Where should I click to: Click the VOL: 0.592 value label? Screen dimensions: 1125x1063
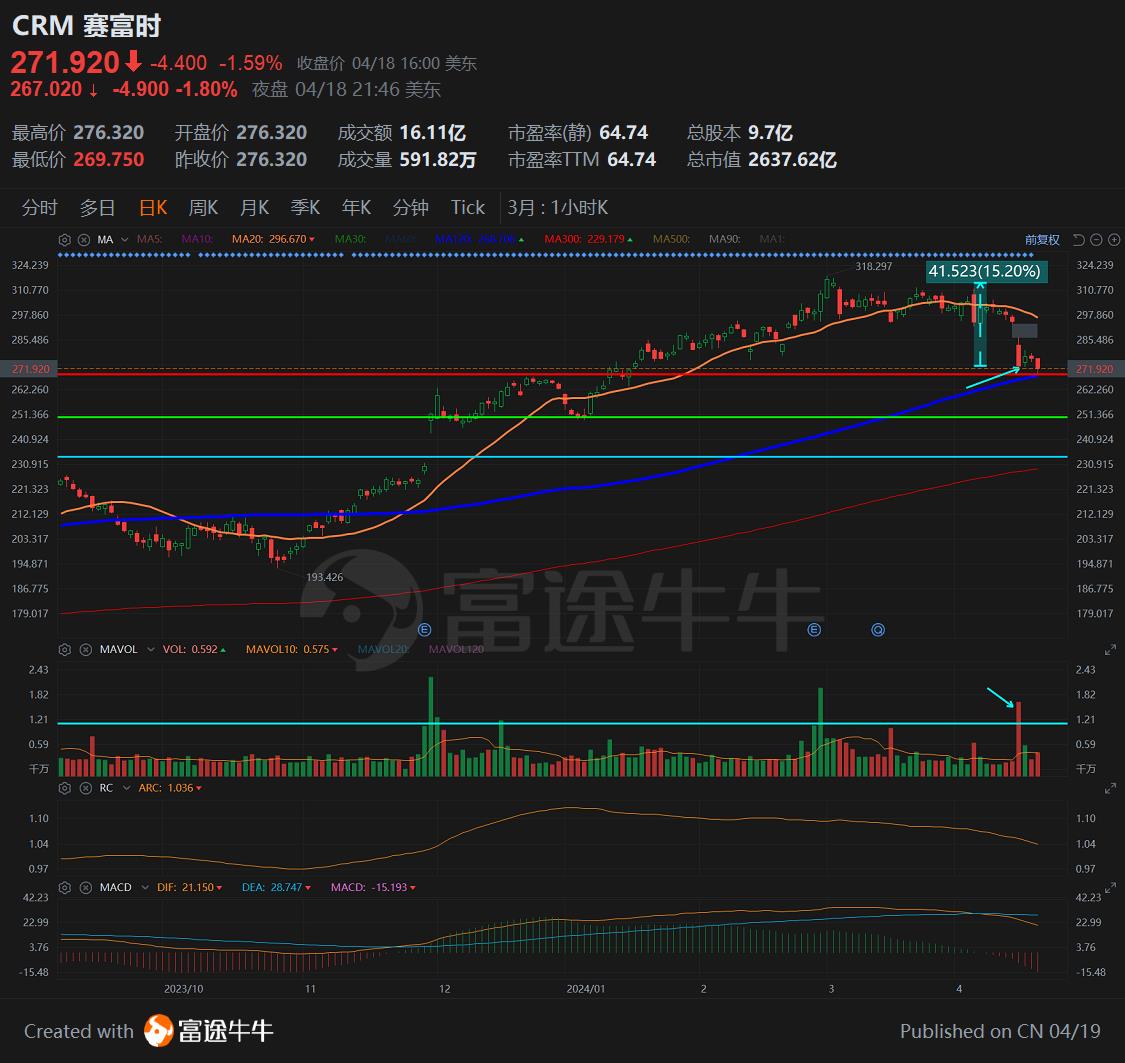[194, 649]
